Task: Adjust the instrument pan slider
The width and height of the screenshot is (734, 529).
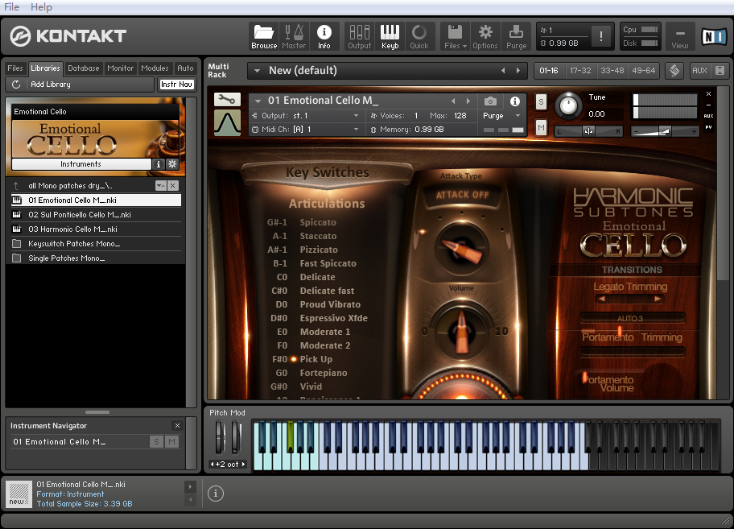Action: 589,132
